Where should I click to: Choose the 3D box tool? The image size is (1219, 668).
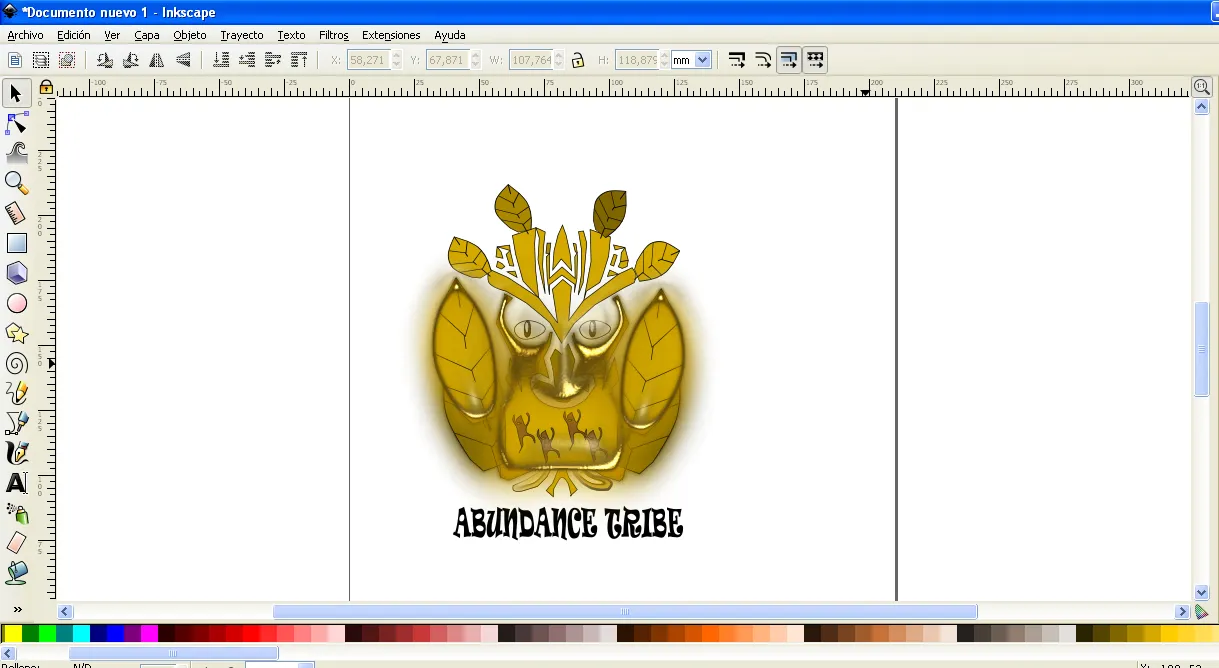(x=17, y=273)
